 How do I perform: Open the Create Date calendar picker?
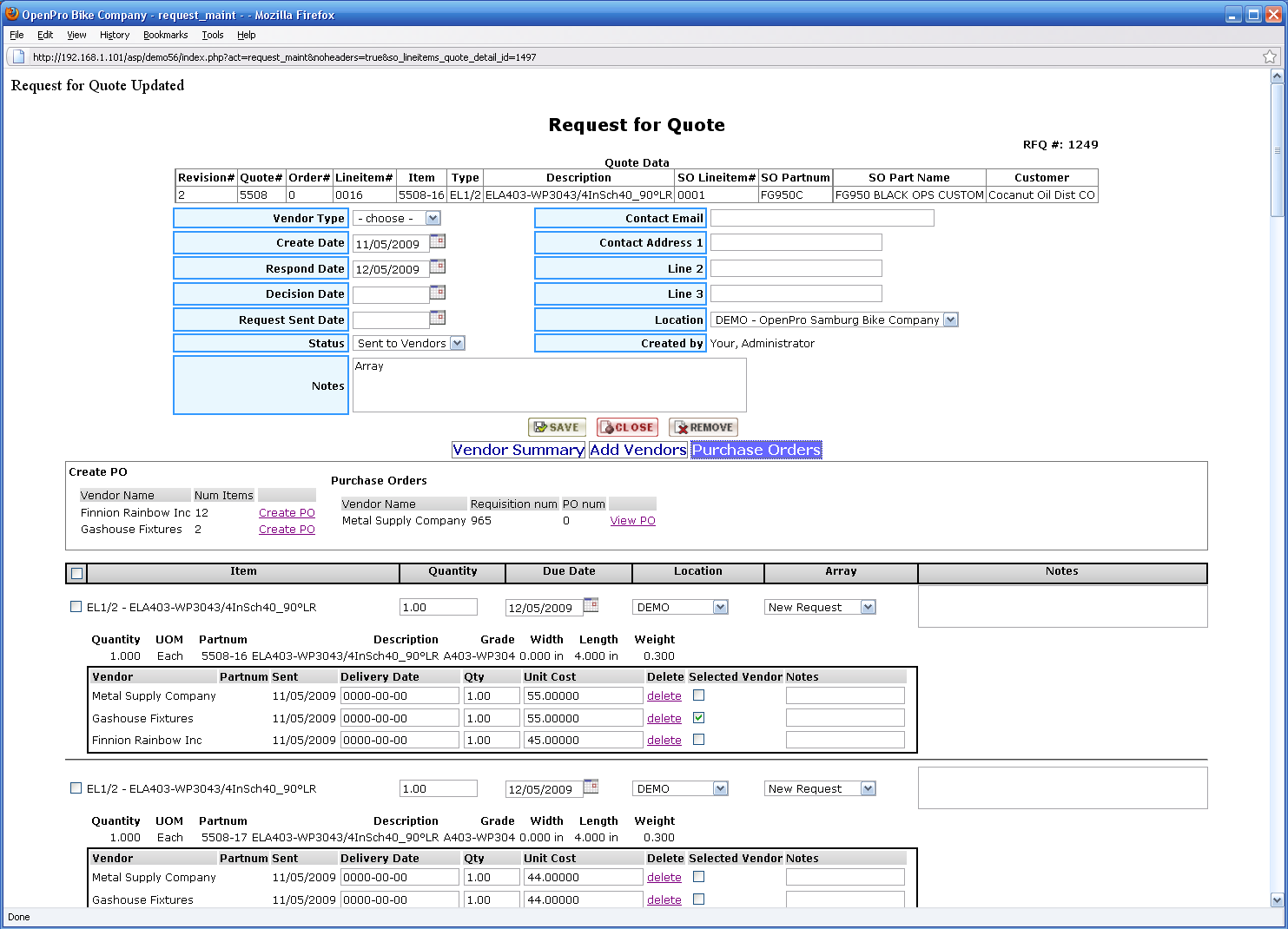point(438,241)
